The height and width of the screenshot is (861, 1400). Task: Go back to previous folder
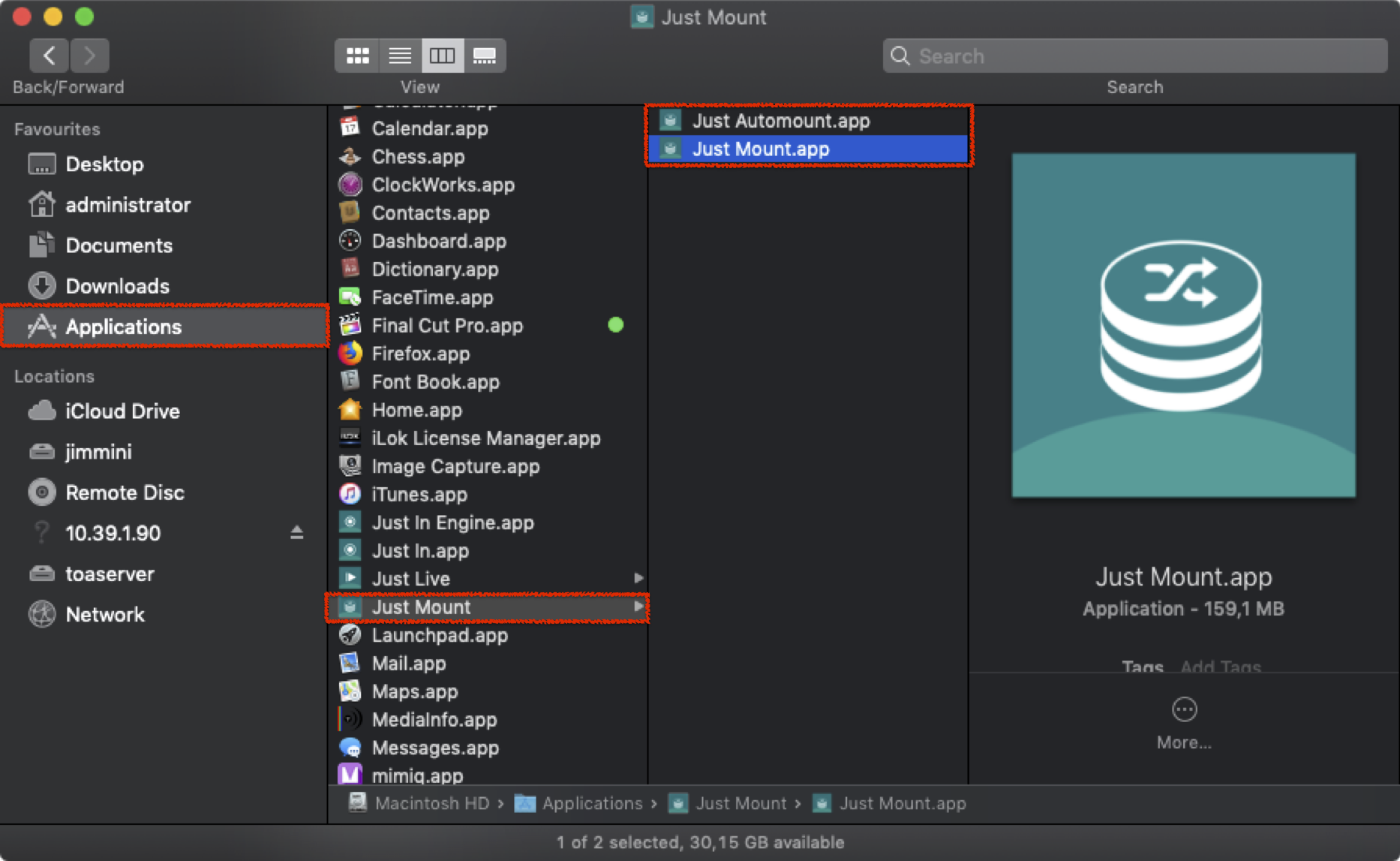pyautogui.click(x=50, y=56)
